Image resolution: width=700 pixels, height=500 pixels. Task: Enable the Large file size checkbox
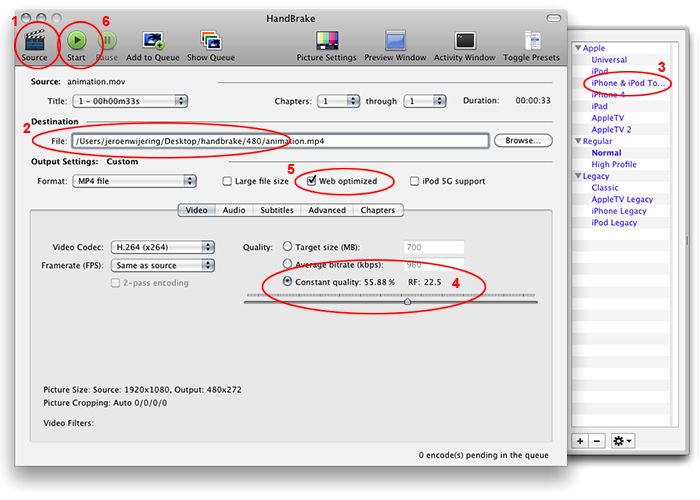click(227, 181)
